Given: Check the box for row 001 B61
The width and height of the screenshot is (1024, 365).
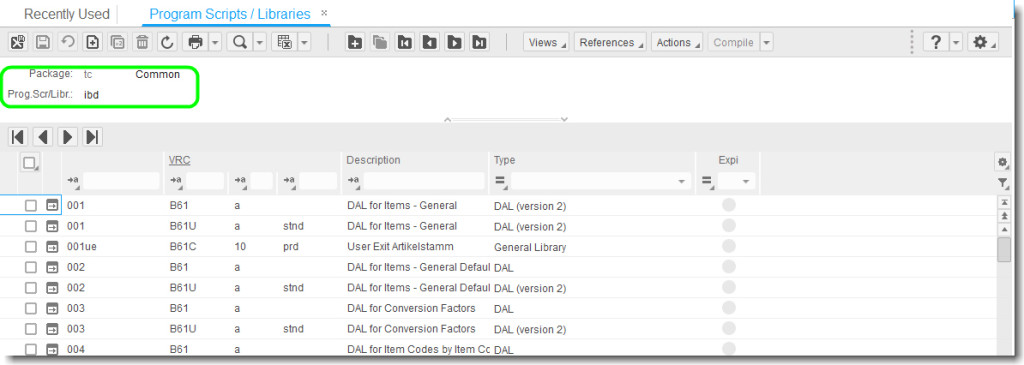Looking at the screenshot, I should 31,206.
